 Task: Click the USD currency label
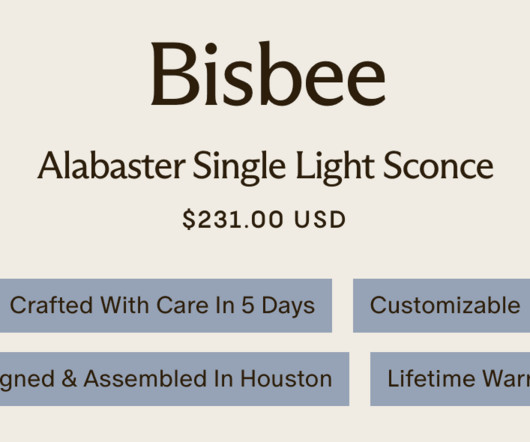coord(320,219)
